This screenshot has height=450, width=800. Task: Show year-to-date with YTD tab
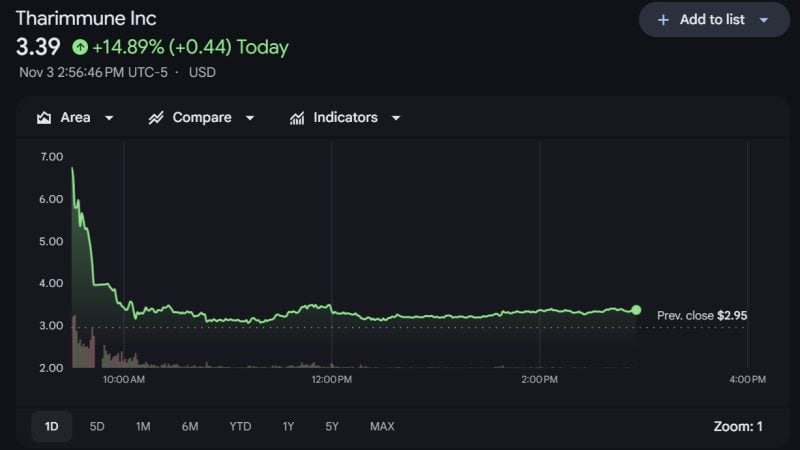[240, 426]
